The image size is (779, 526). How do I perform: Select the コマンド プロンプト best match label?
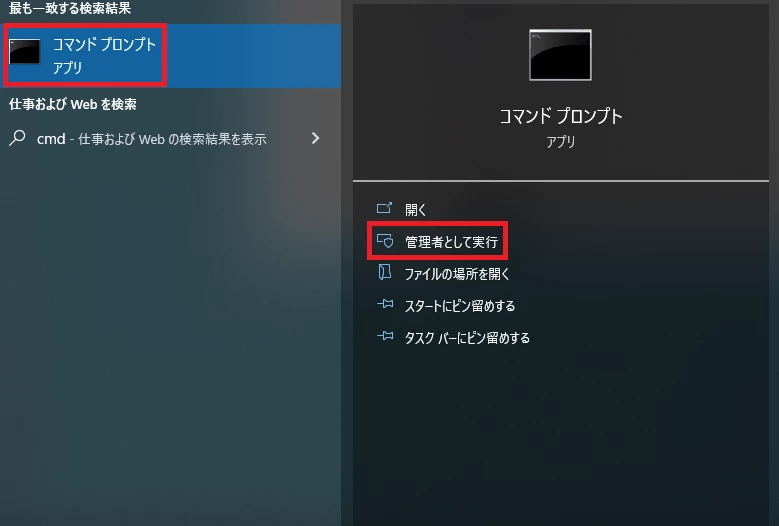pyautogui.click(x=104, y=44)
